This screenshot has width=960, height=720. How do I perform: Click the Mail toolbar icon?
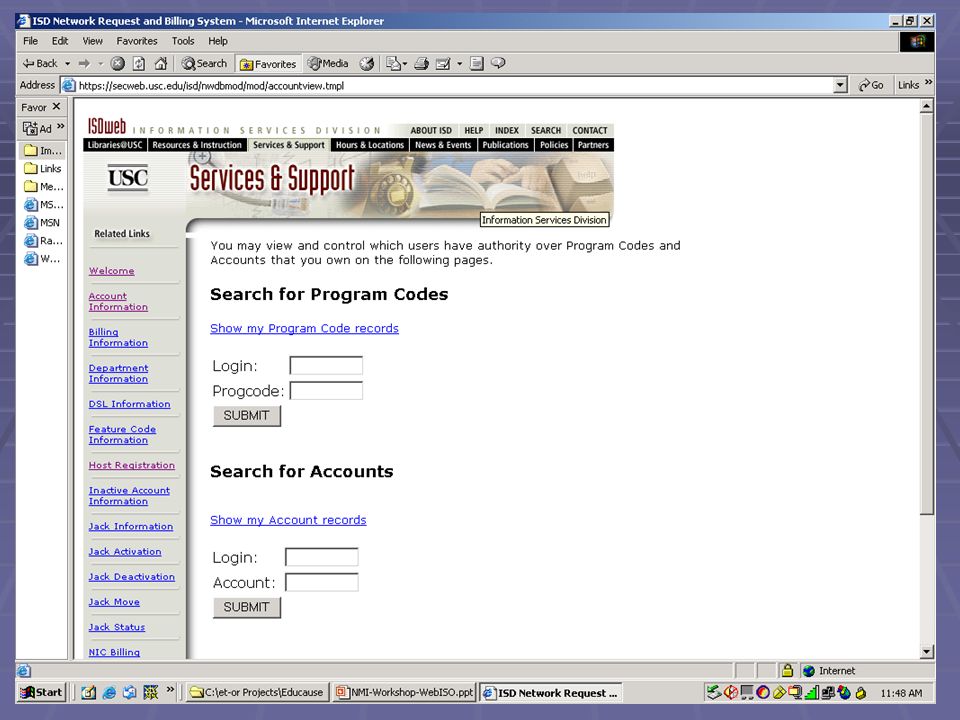[x=393, y=63]
